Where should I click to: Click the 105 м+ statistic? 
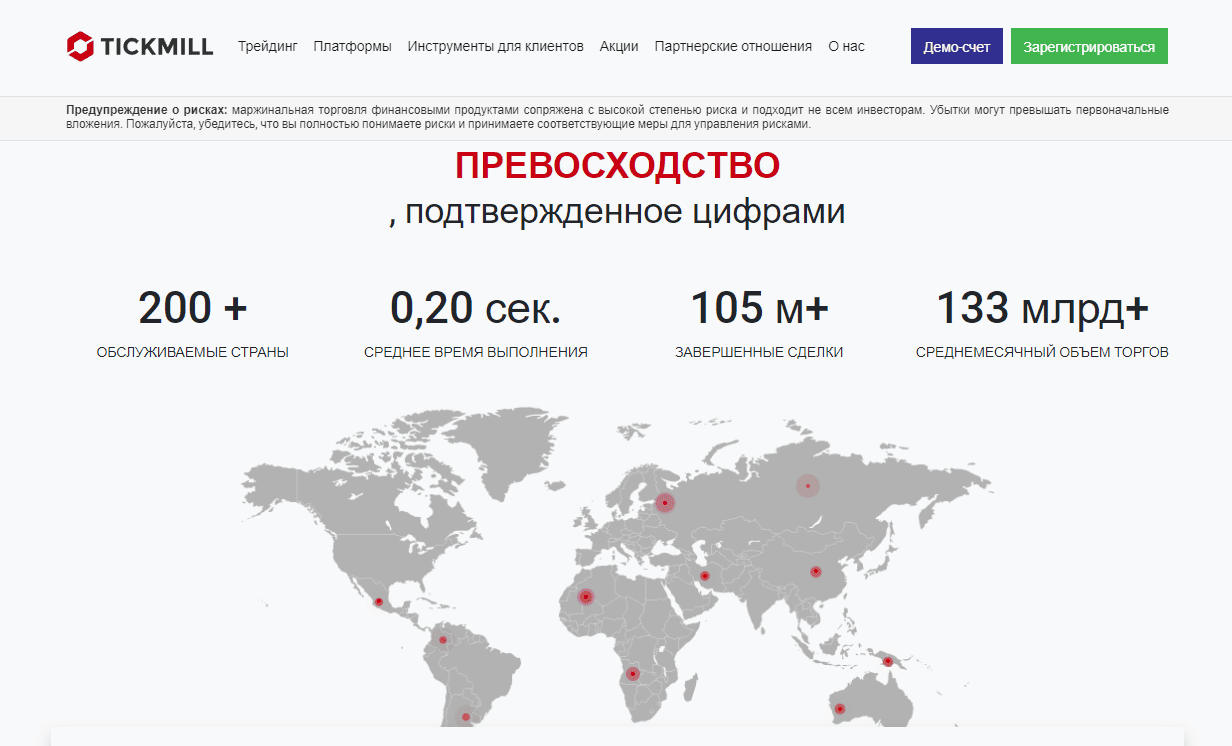tap(760, 308)
